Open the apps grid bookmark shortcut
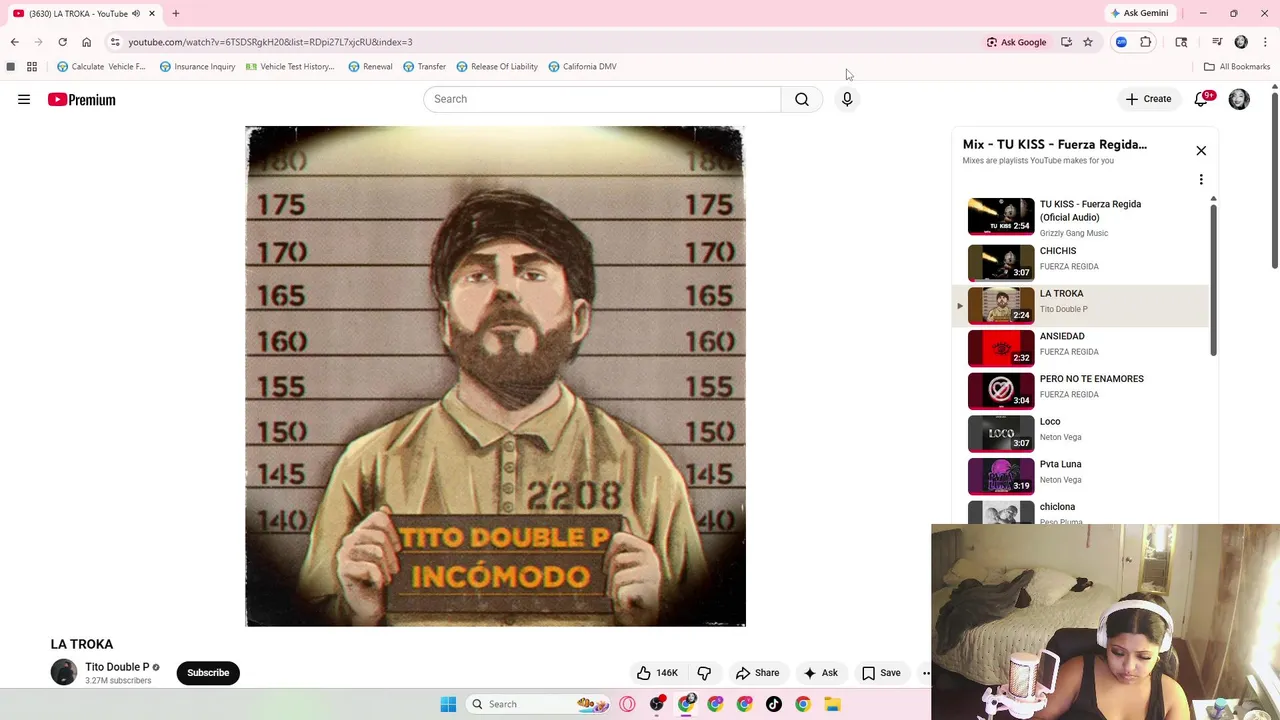Viewport: 1280px width, 720px height. click(x=32, y=67)
